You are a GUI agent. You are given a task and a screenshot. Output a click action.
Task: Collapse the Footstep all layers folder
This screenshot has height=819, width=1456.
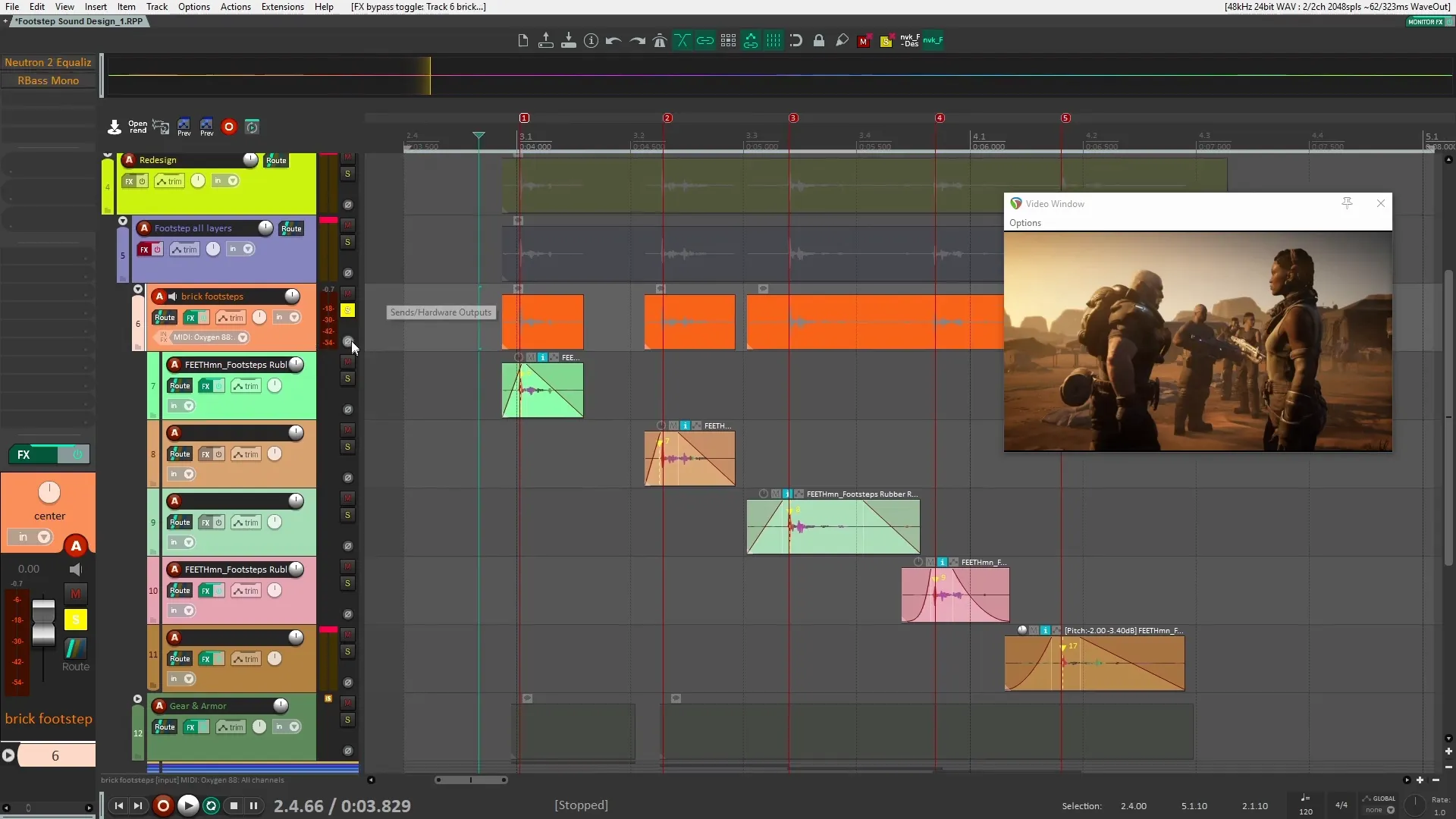[123, 221]
